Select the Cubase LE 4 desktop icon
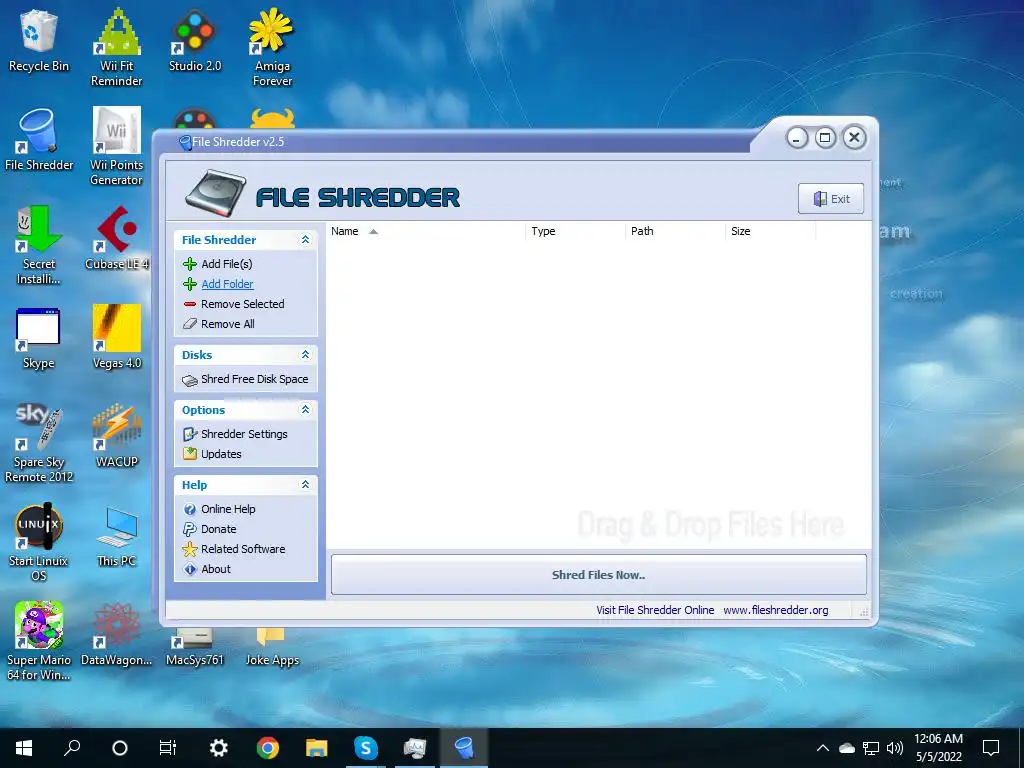The height and width of the screenshot is (768, 1024). pyautogui.click(x=117, y=238)
